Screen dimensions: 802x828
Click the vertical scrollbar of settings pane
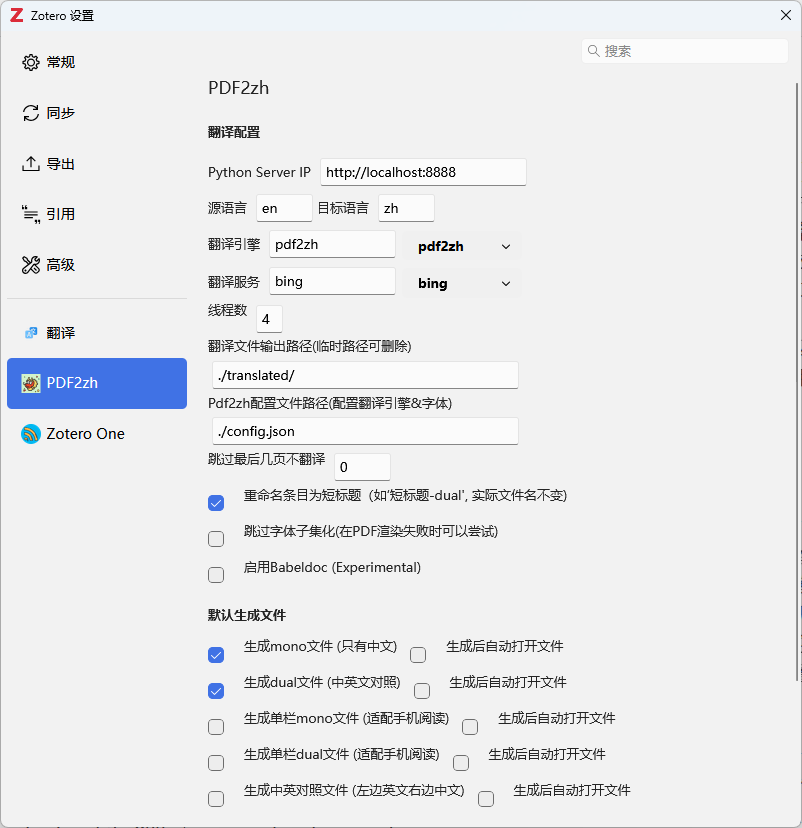click(797, 382)
